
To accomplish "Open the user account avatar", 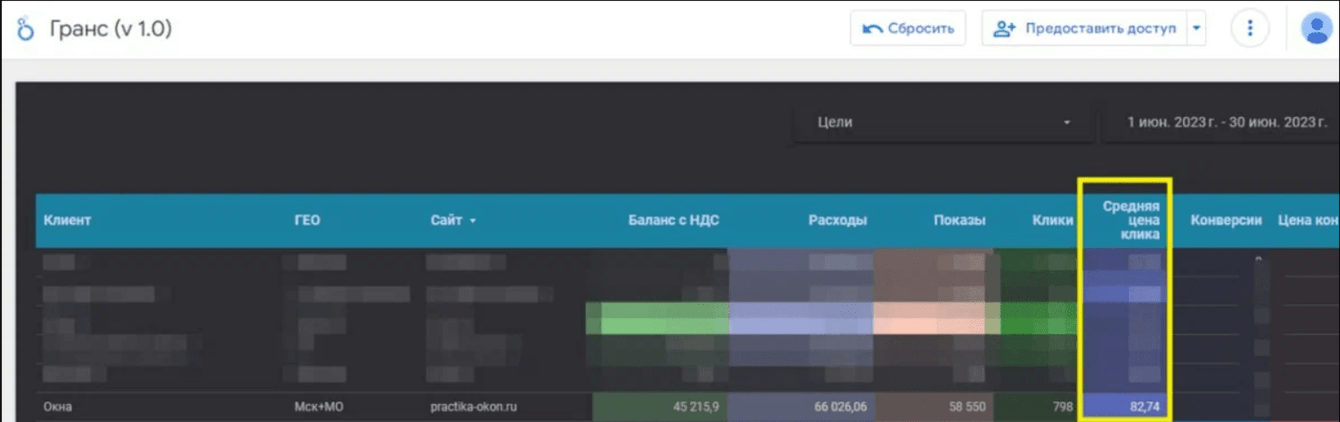I will (x=1315, y=28).
